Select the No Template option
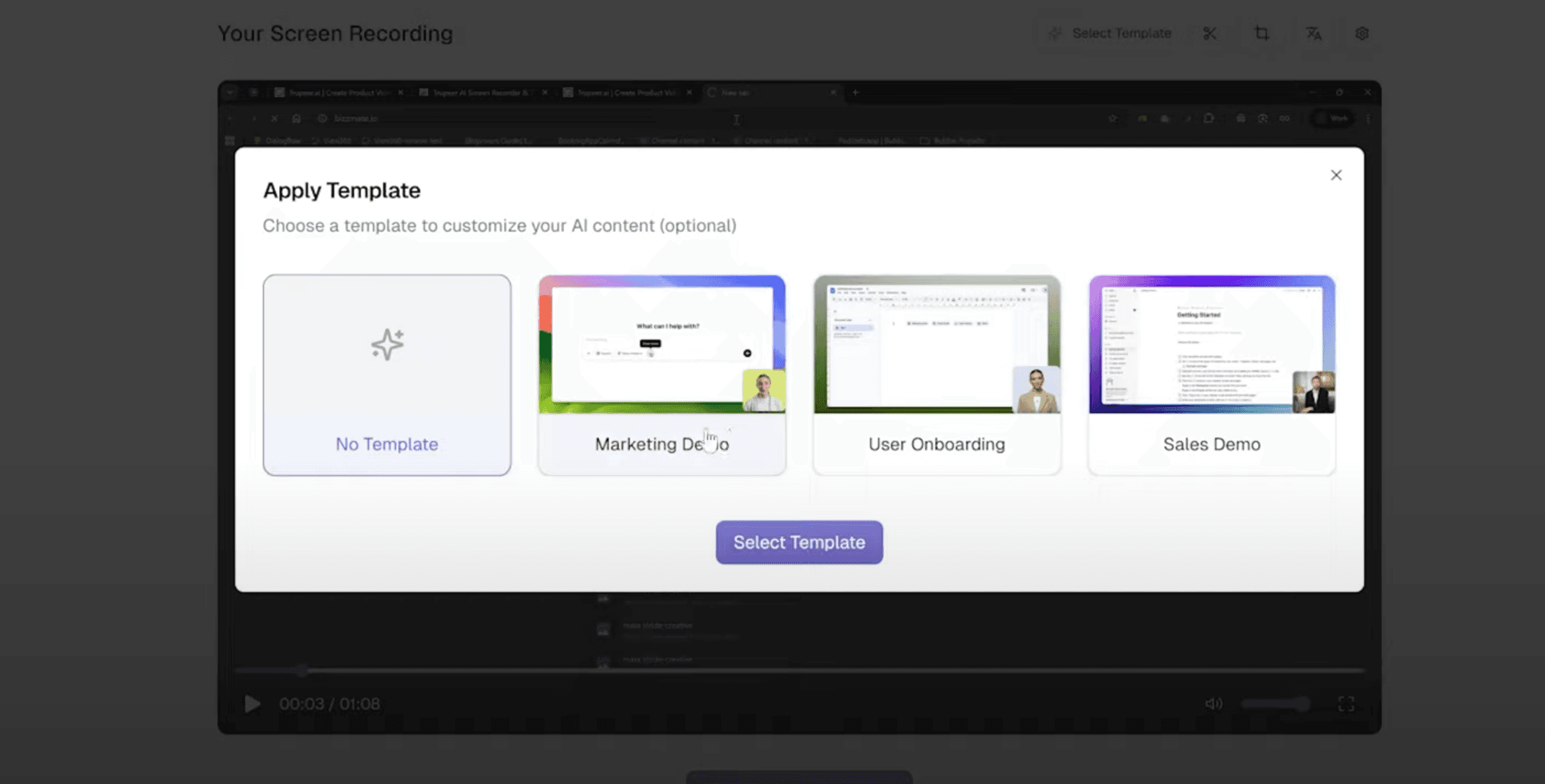The image size is (1545, 784). coord(386,375)
